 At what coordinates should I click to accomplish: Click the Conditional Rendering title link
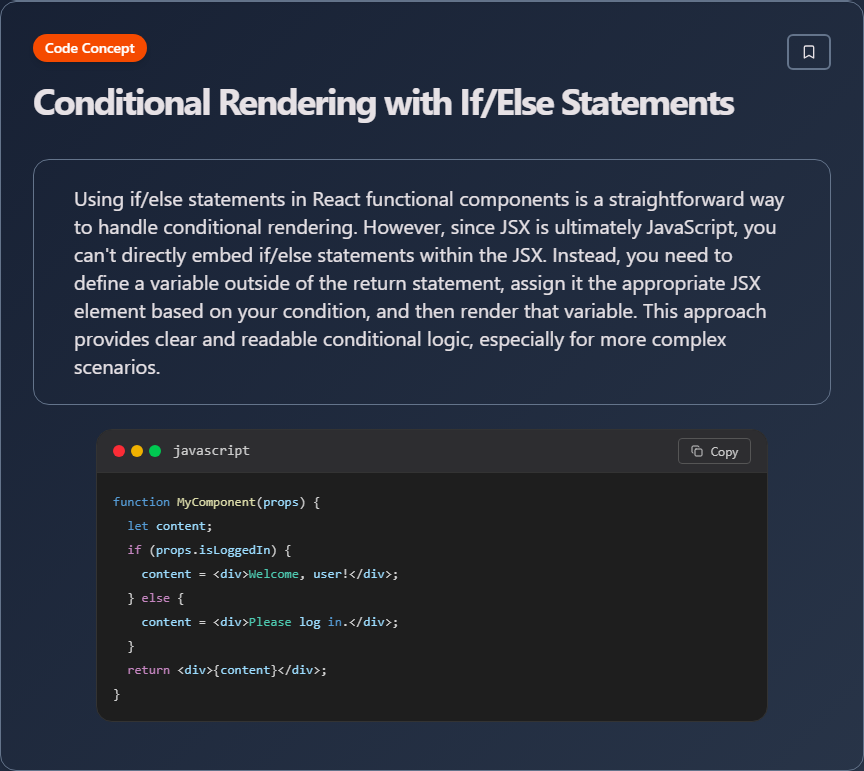[x=382, y=103]
